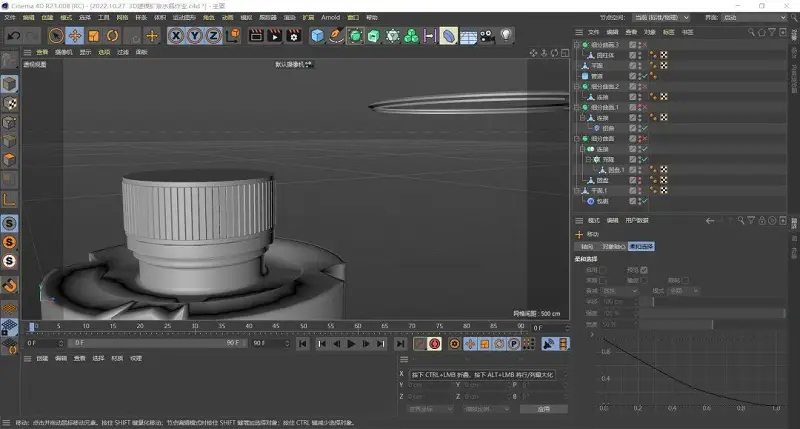Collapse the 细分曲面.2 tree node
The width and height of the screenshot is (800, 429).
click(577, 87)
